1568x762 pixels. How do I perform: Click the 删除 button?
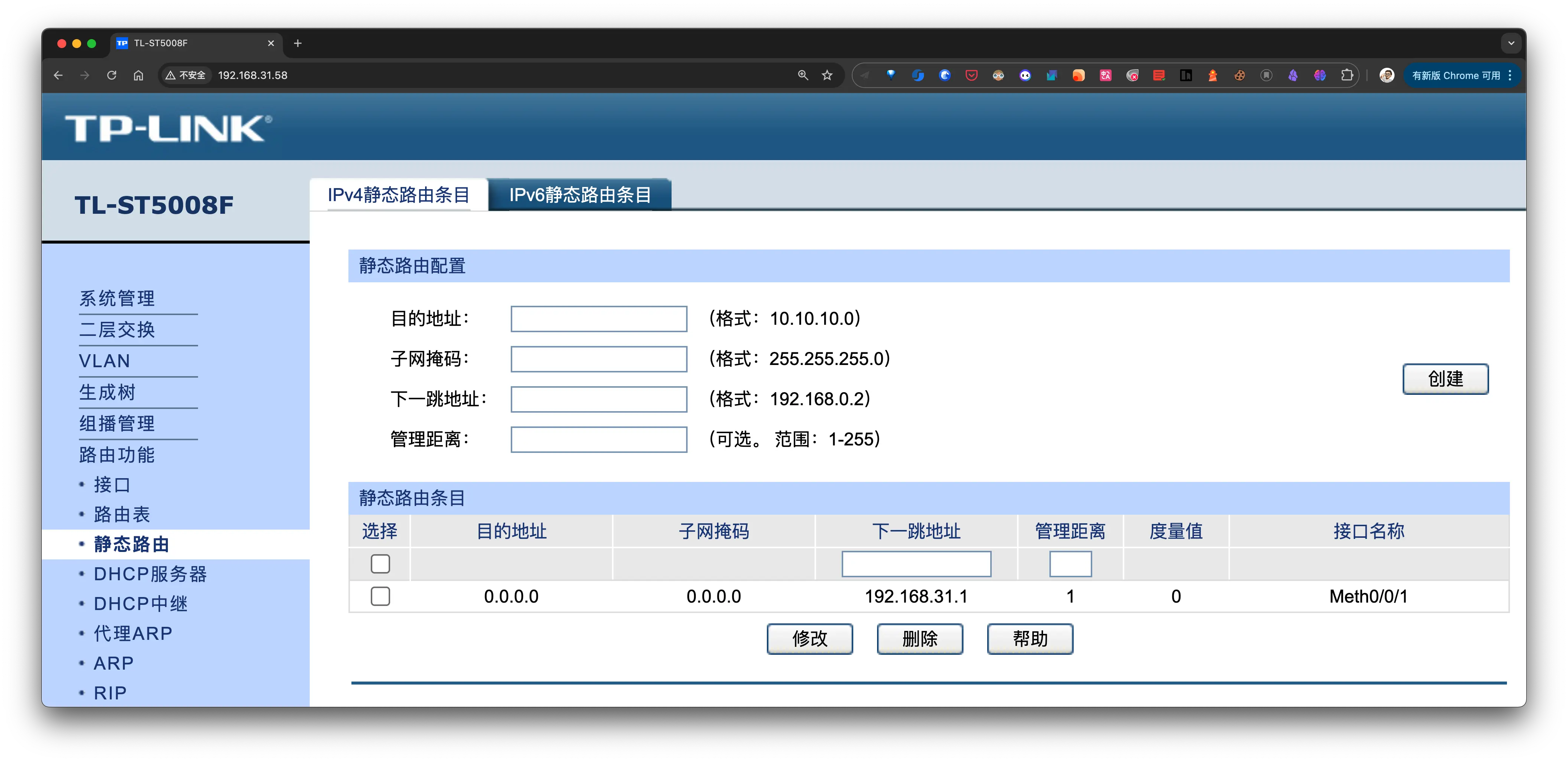pos(919,639)
